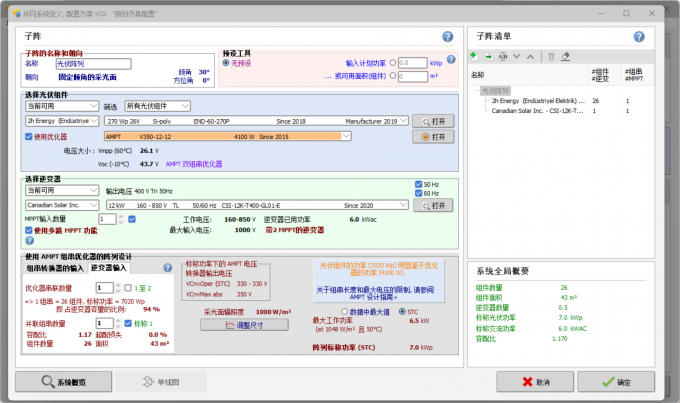Open the 所有光伏组件 filter dropdown
This screenshot has width=680, height=403.
158,106
